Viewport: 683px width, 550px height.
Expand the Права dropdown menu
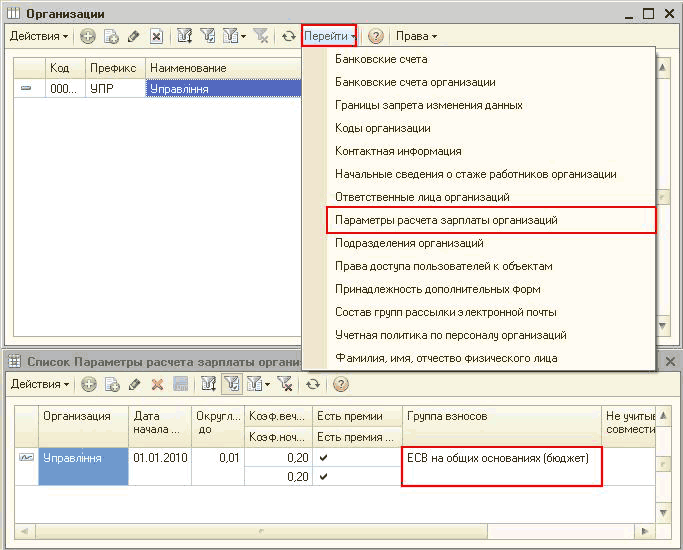[416, 36]
